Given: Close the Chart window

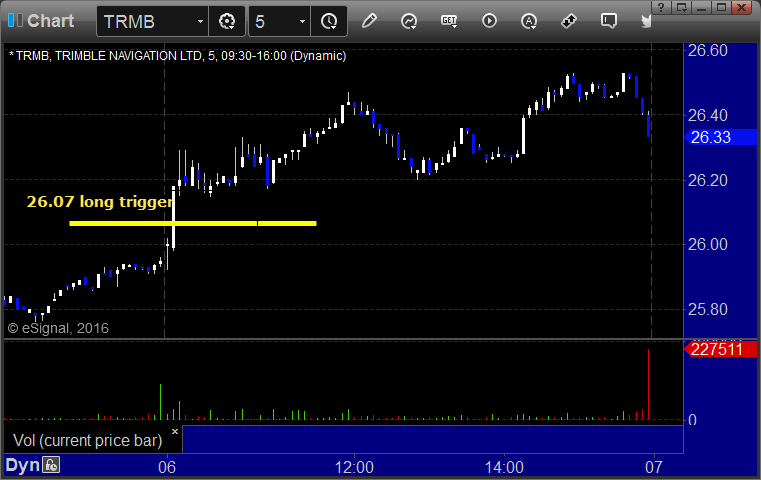Looking at the screenshot, I should tap(742, 7).
